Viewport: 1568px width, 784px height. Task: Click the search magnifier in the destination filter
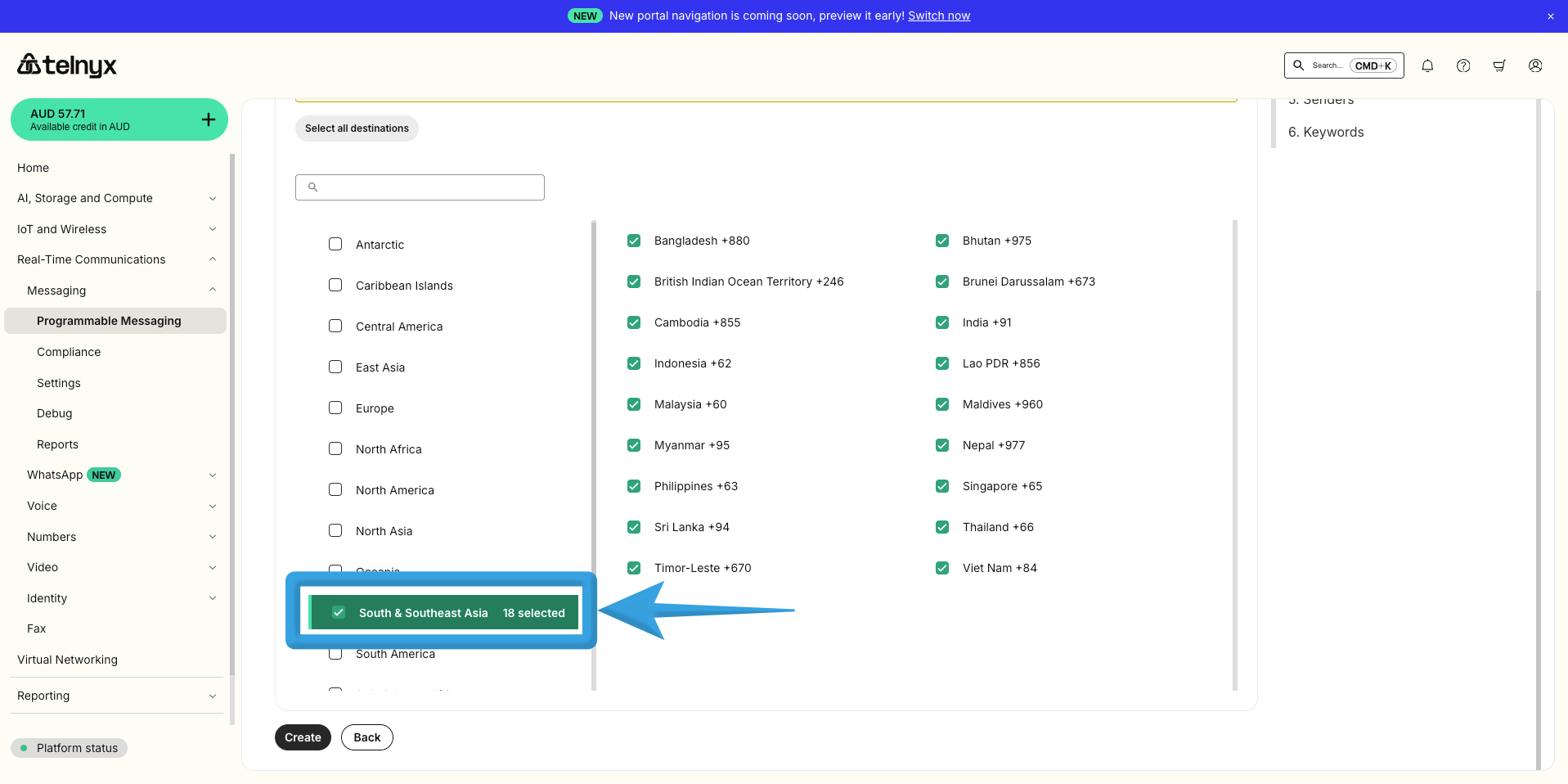pyautogui.click(x=312, y=187)
